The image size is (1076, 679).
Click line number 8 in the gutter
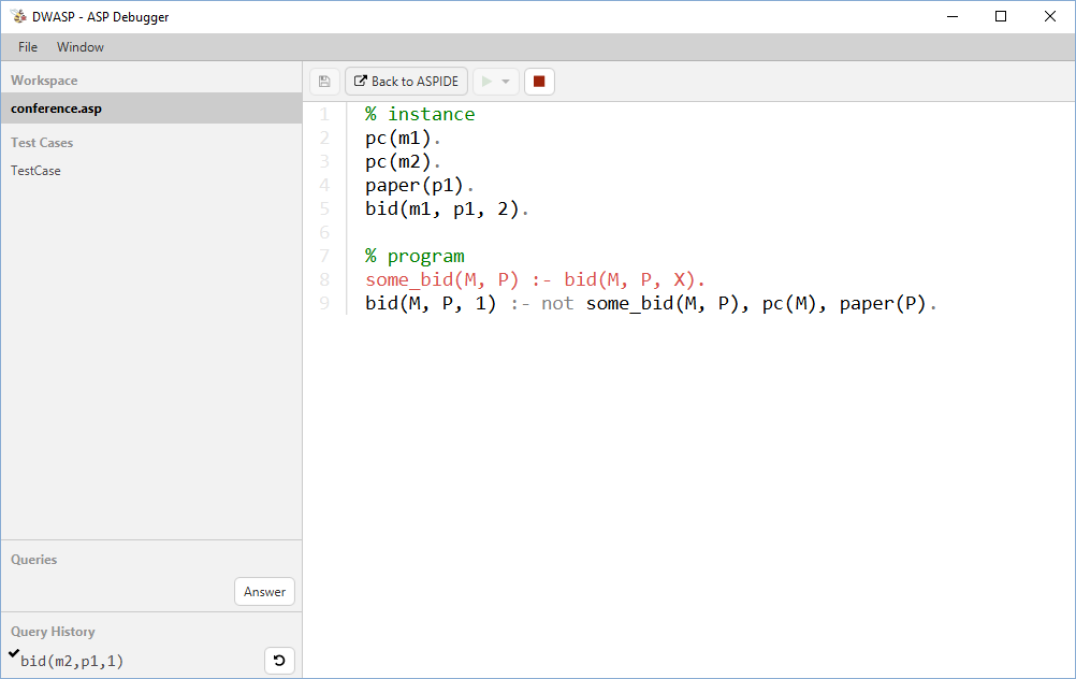[x=325, y=279]
